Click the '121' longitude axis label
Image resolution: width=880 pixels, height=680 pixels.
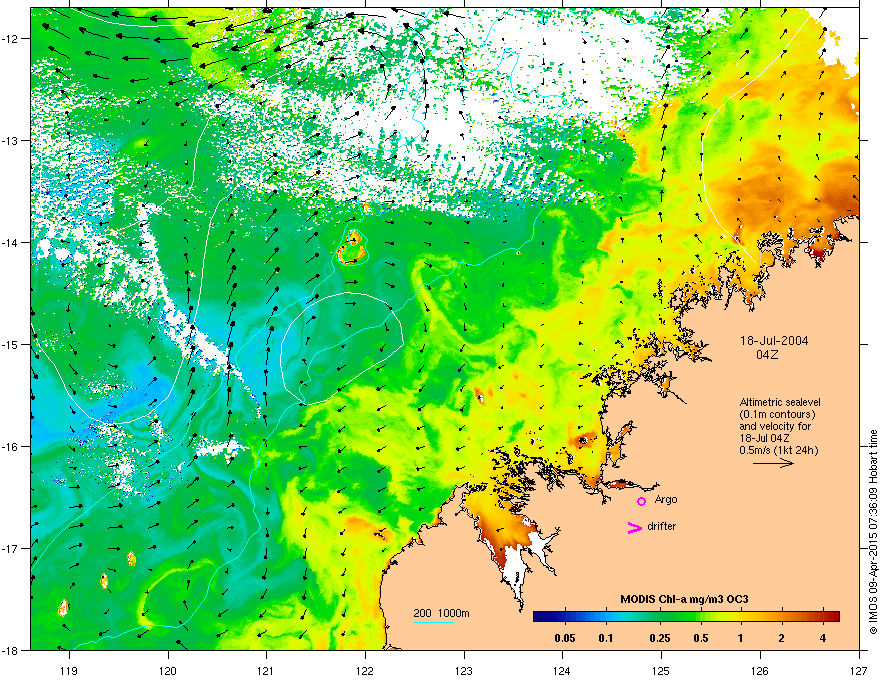(266, 670)
